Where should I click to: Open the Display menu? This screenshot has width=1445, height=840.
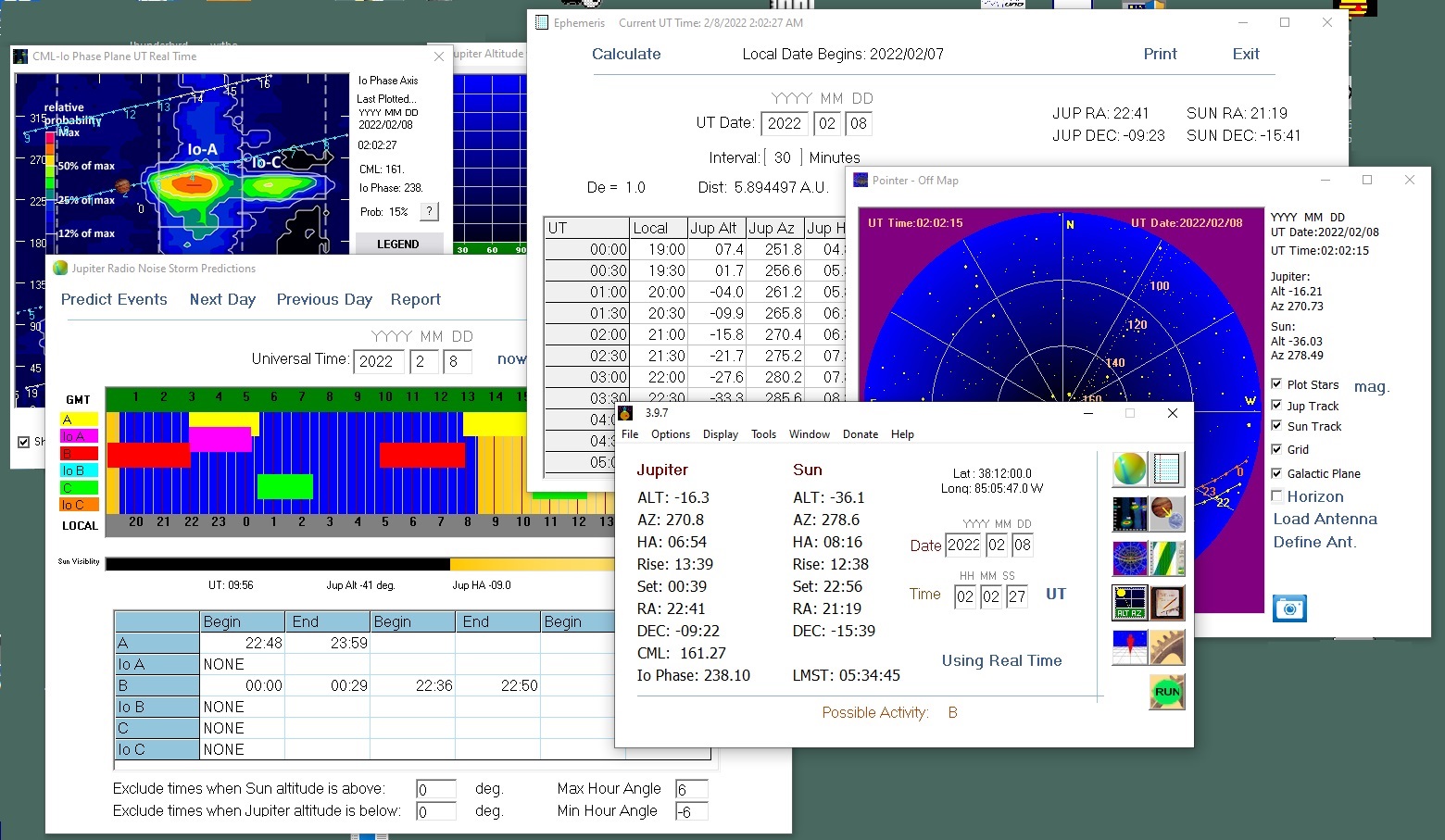pyautogui.click(x=721, y=434)
